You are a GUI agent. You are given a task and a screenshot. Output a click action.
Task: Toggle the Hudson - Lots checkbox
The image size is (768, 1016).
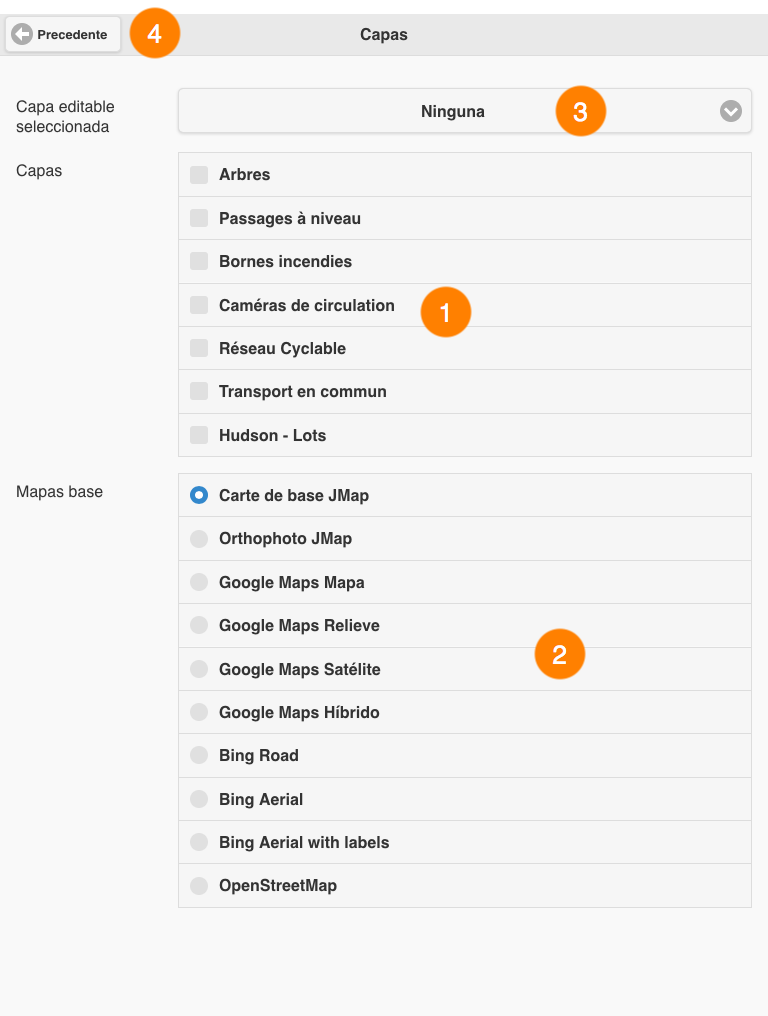[x=199, y=435]
